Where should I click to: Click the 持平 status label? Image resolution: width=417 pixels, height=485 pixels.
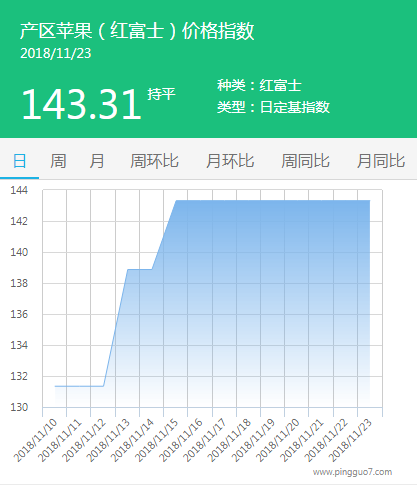[161, 94]
